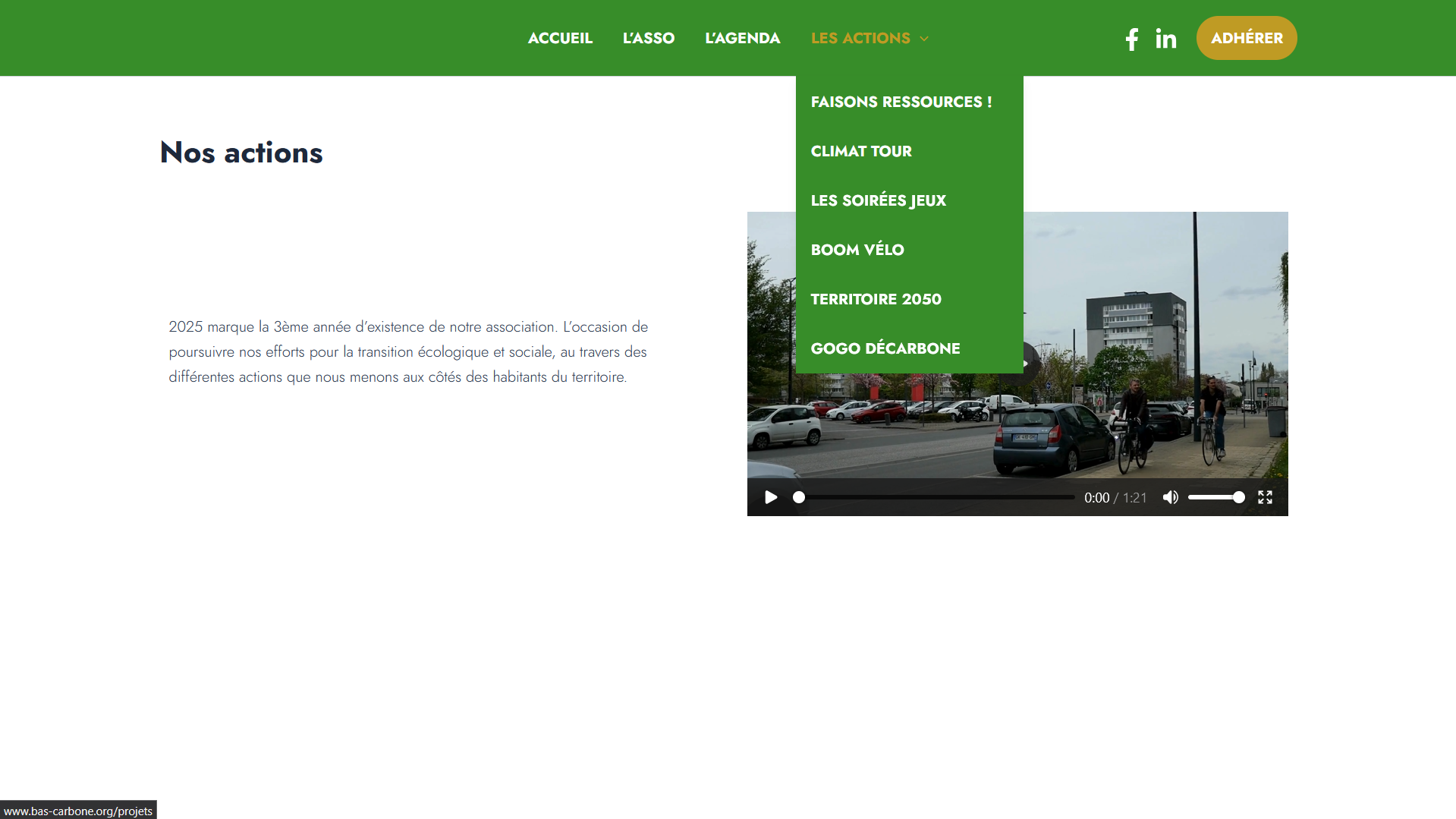Click the video progress seek bar
Viewport: 1456px width, 819px height.
click(936, 497)
